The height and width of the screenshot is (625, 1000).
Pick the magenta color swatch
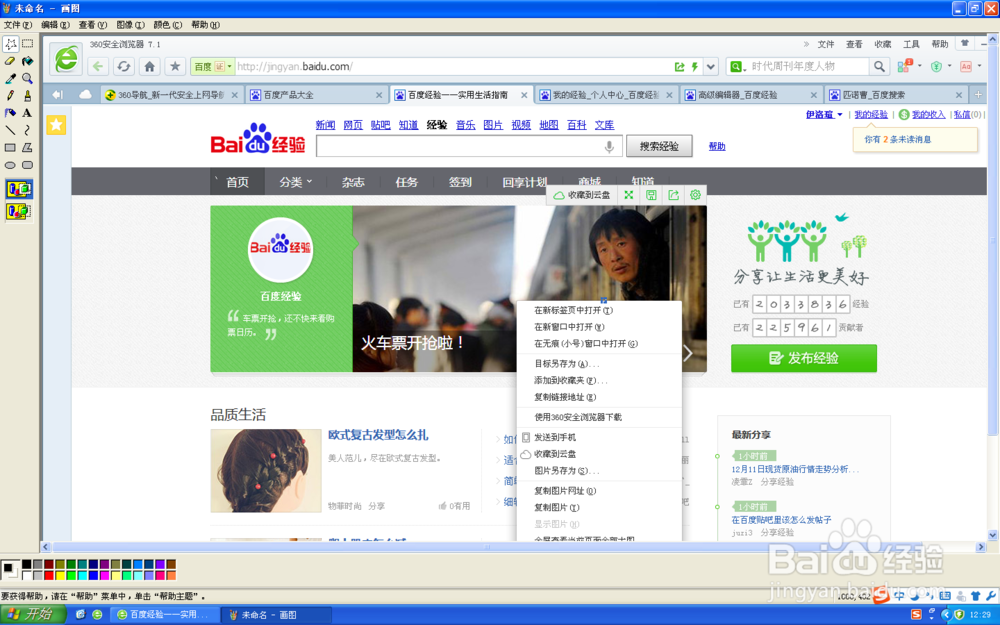[x=104, y=575]
